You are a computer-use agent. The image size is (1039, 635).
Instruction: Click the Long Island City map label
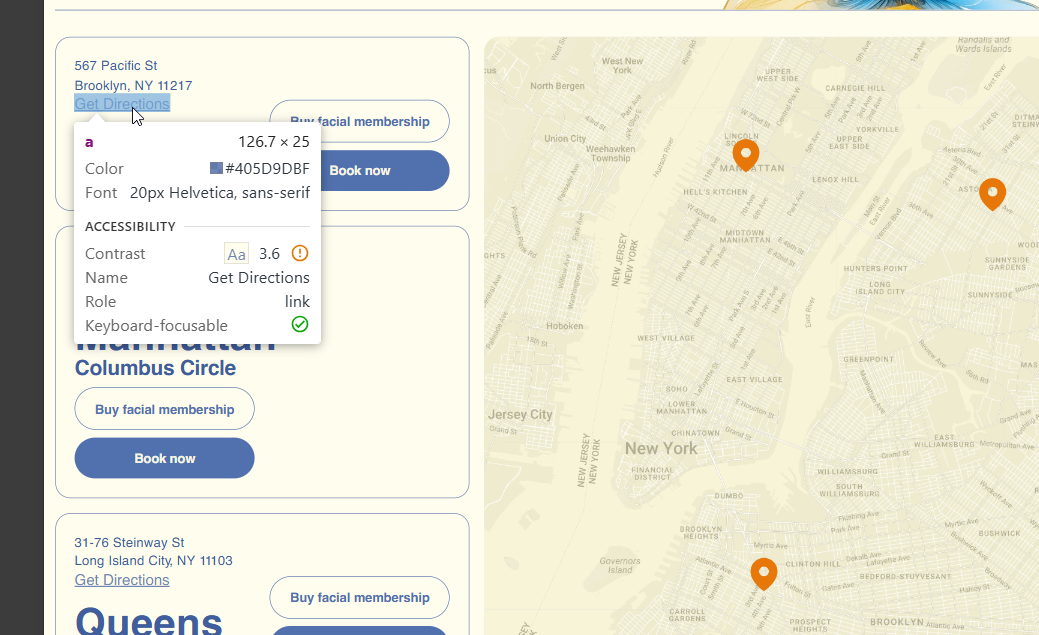(x=880, y=288)
